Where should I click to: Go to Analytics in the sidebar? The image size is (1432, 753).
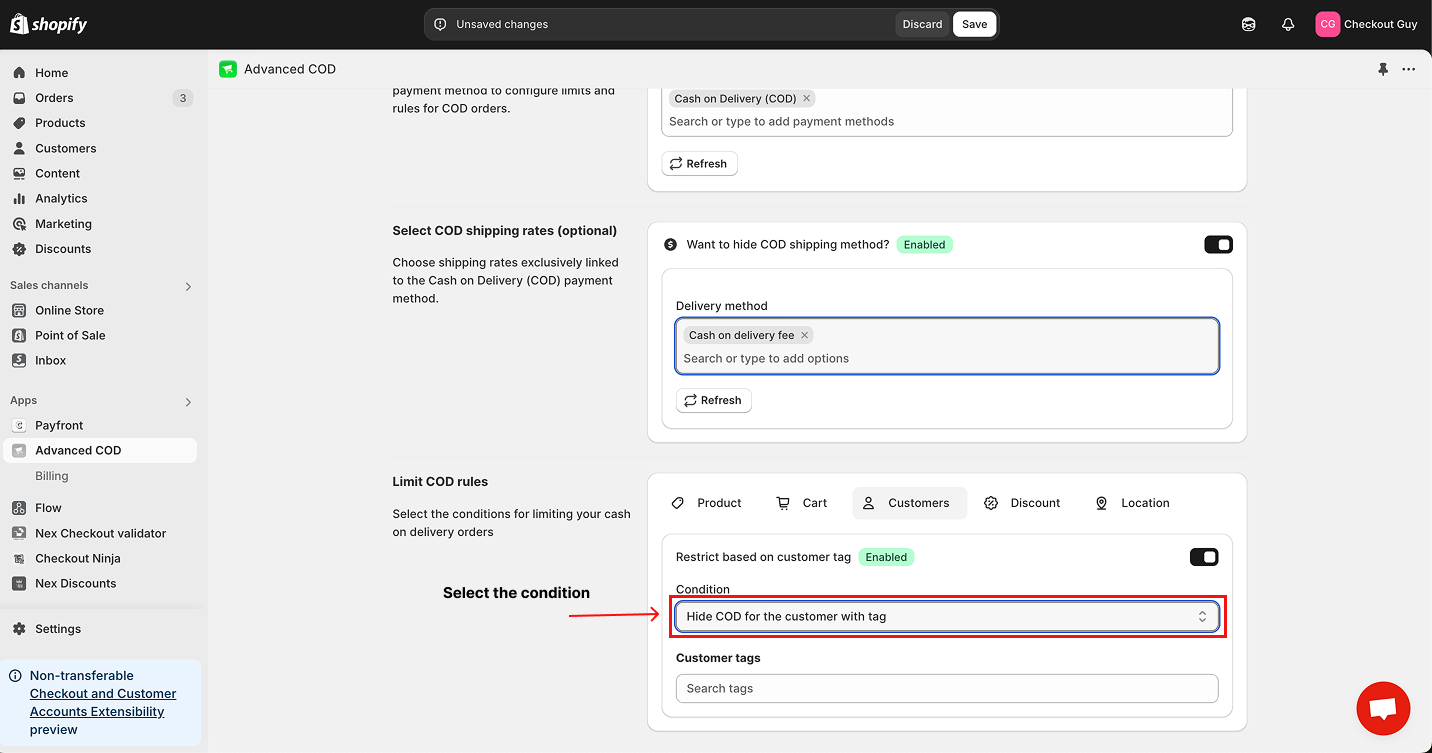(x=61, y=198)
